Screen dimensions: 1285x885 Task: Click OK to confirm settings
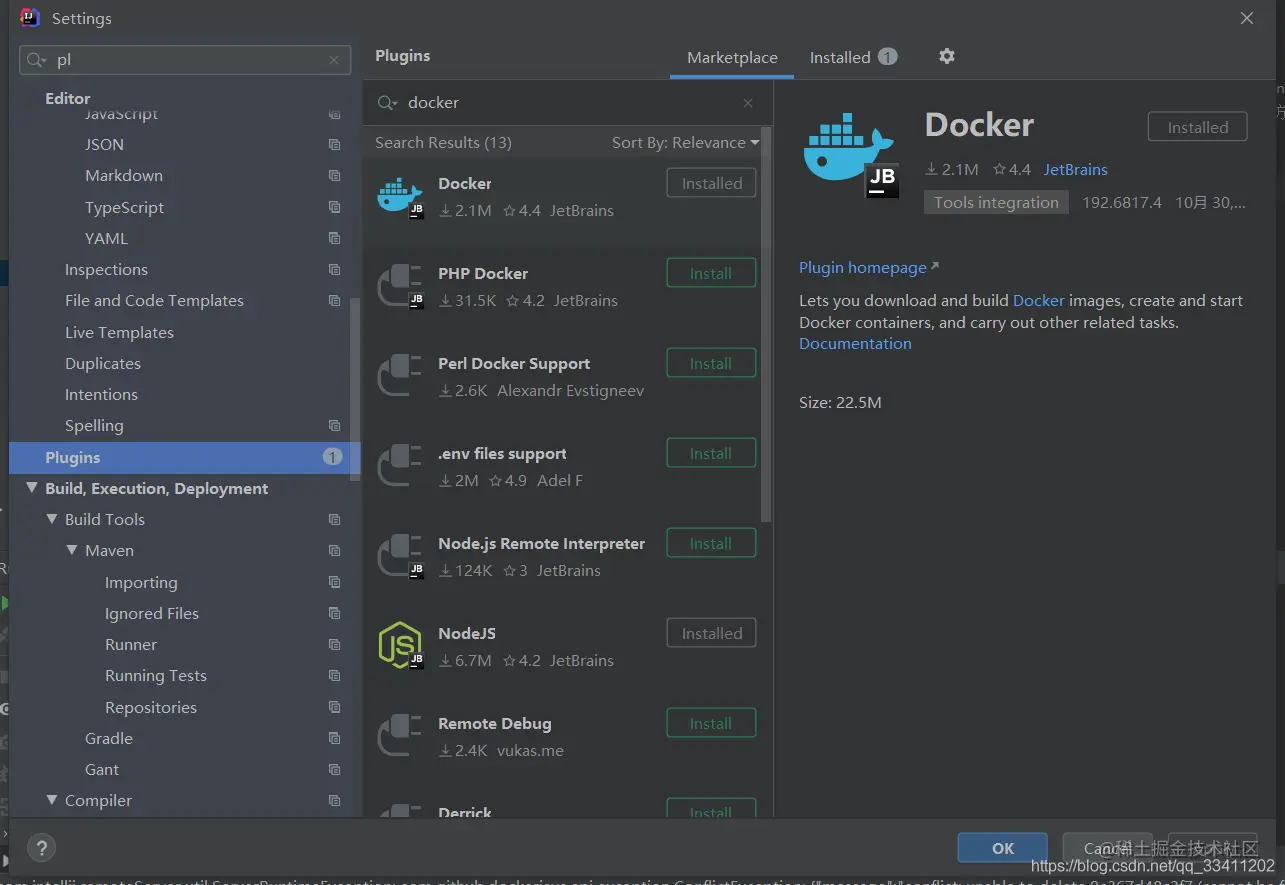click(1002, 847)
